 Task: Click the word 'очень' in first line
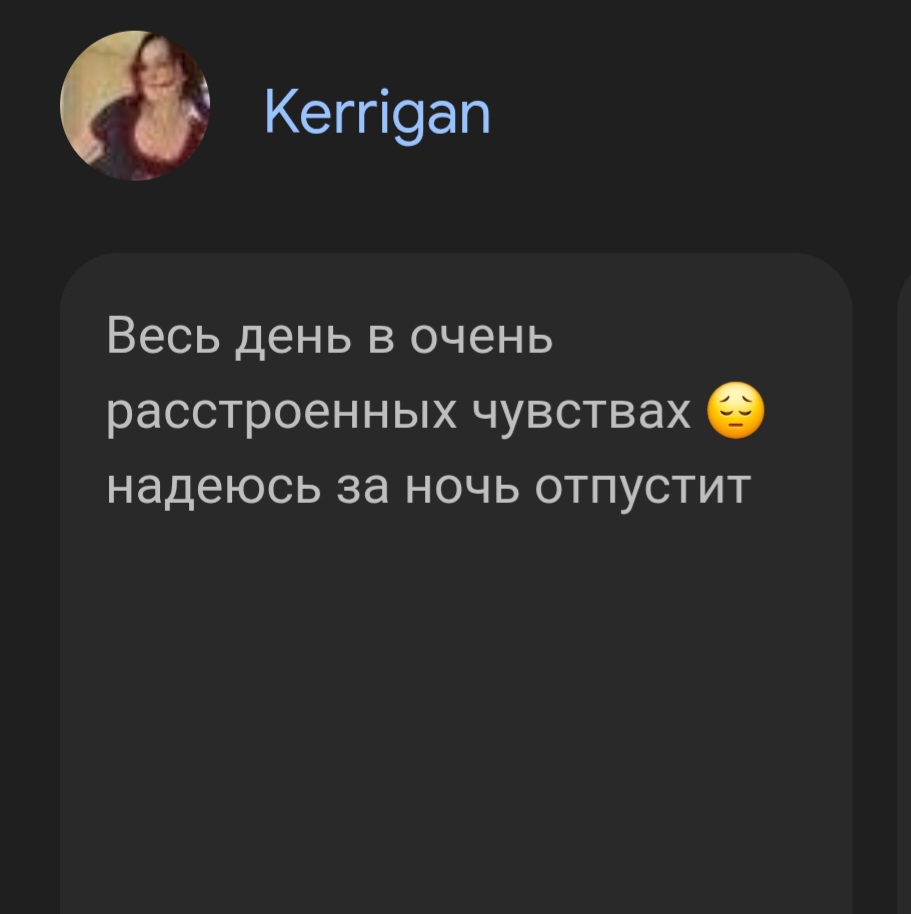click(481, 338)
